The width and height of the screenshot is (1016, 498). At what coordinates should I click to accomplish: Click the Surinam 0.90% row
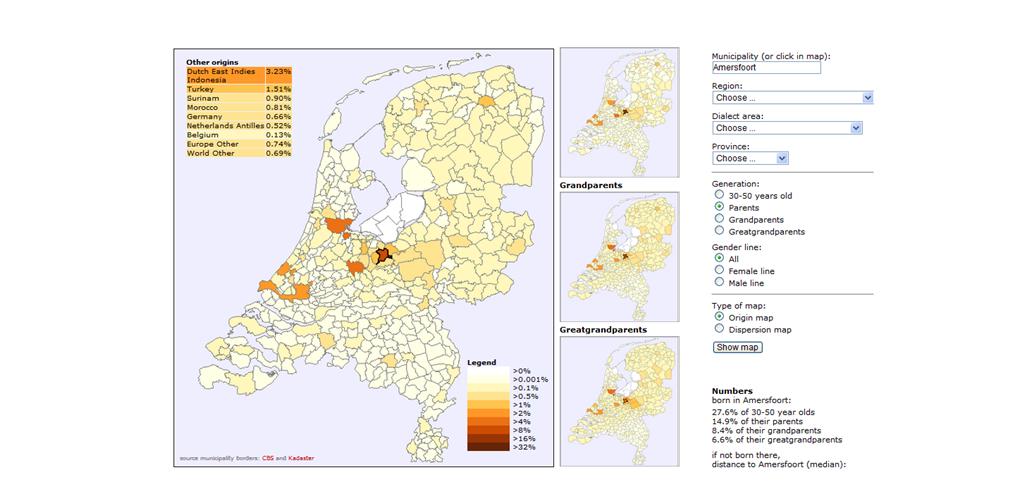(x=239, y=98)
